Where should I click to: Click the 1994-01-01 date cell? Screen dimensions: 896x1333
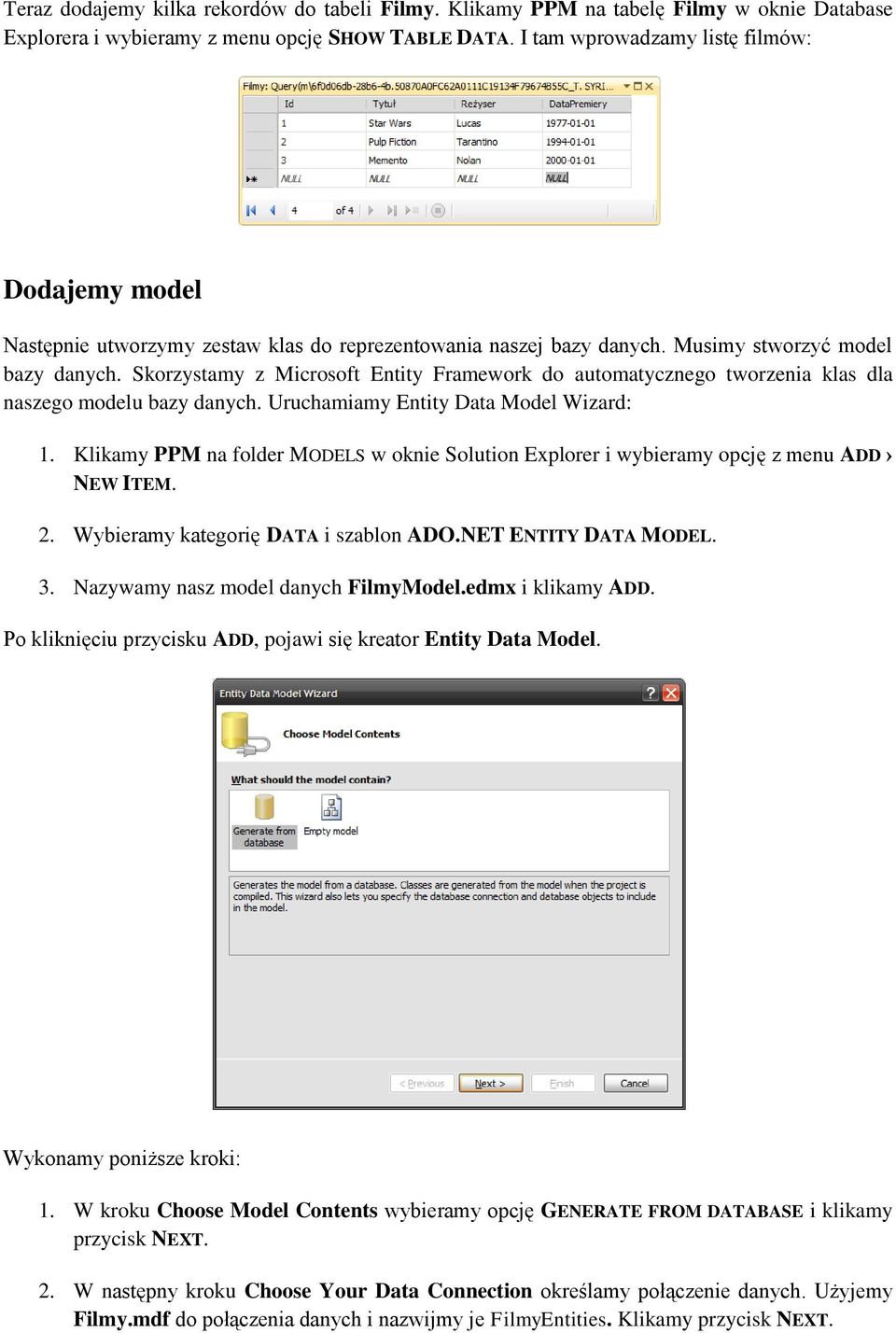coord(587,142)
